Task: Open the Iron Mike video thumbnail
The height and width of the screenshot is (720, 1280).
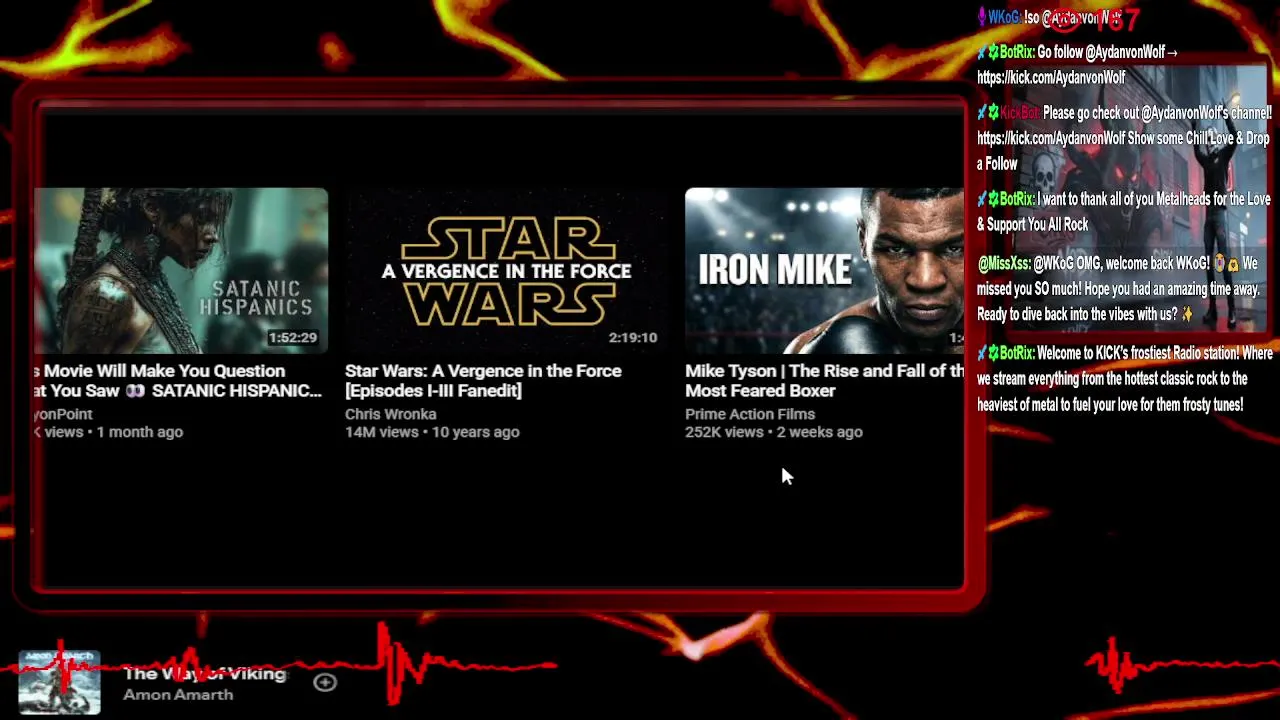Action: point(824,270)
